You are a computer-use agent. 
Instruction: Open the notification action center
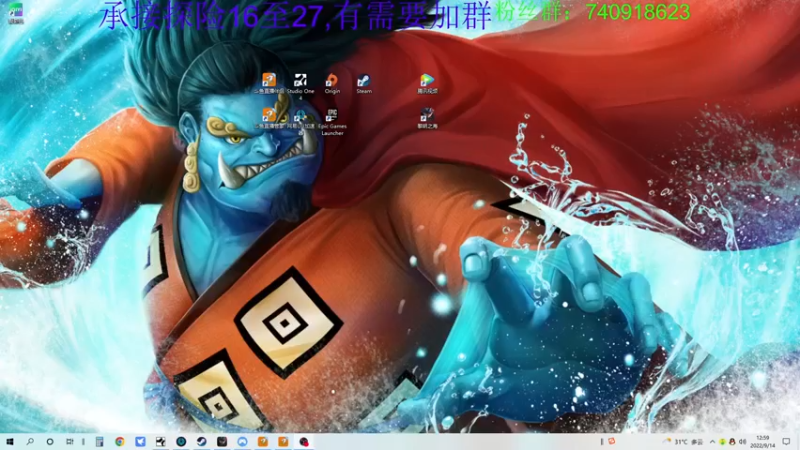(786, 441)
